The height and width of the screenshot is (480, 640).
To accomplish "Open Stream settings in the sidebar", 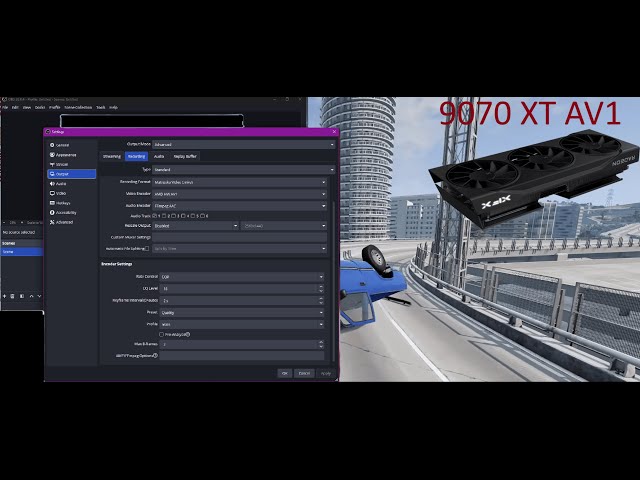I will tap(71, 164).
